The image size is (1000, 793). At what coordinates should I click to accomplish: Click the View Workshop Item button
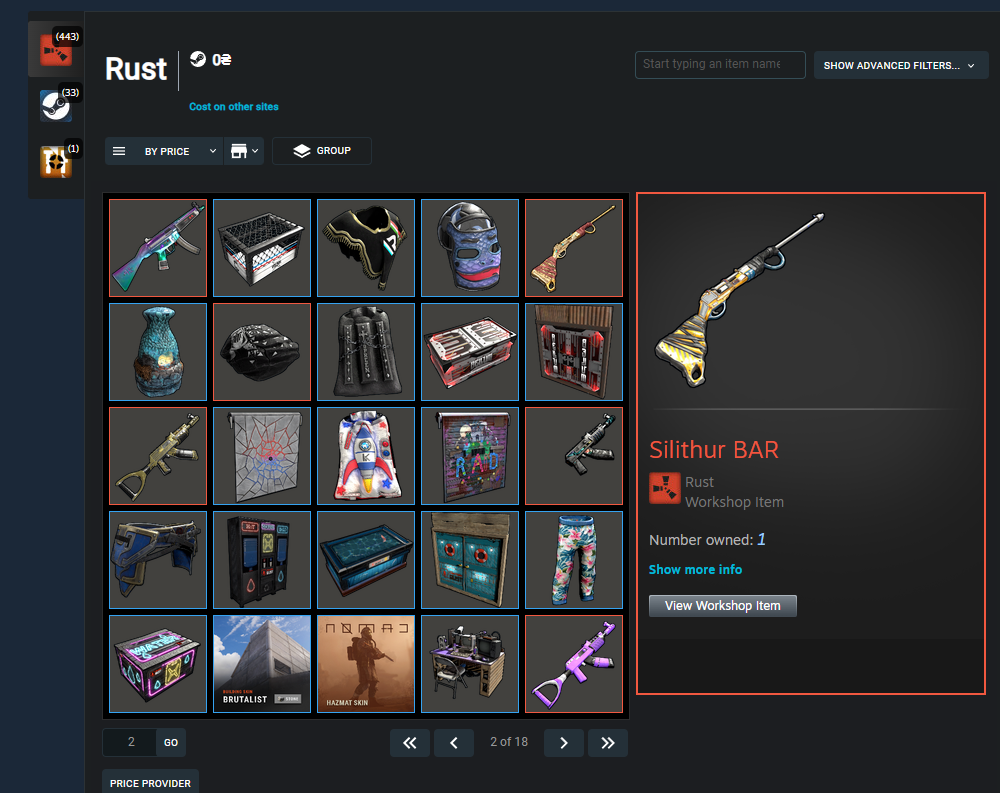pyautogui.click(x=723, y=605)
